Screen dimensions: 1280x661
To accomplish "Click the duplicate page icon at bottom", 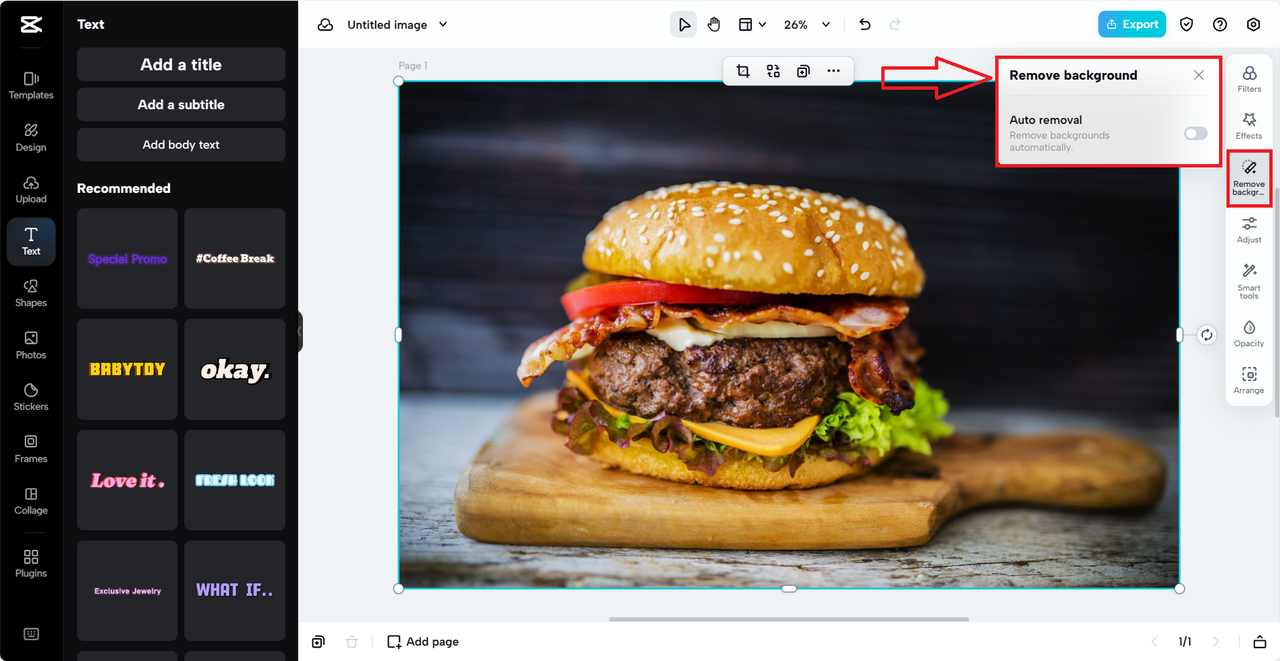I will [318, 641].
